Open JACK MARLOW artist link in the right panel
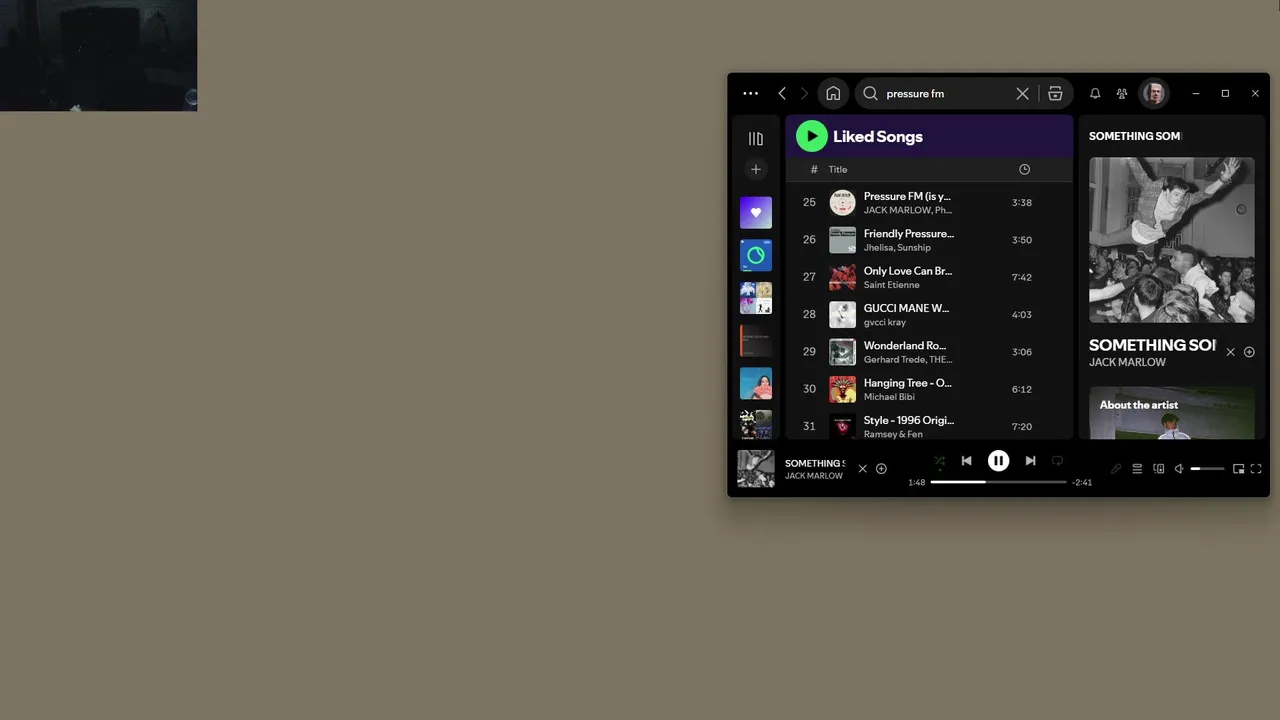This screenshot has height=720, width=1280. pyautogui.click(x=1127, y=362)
